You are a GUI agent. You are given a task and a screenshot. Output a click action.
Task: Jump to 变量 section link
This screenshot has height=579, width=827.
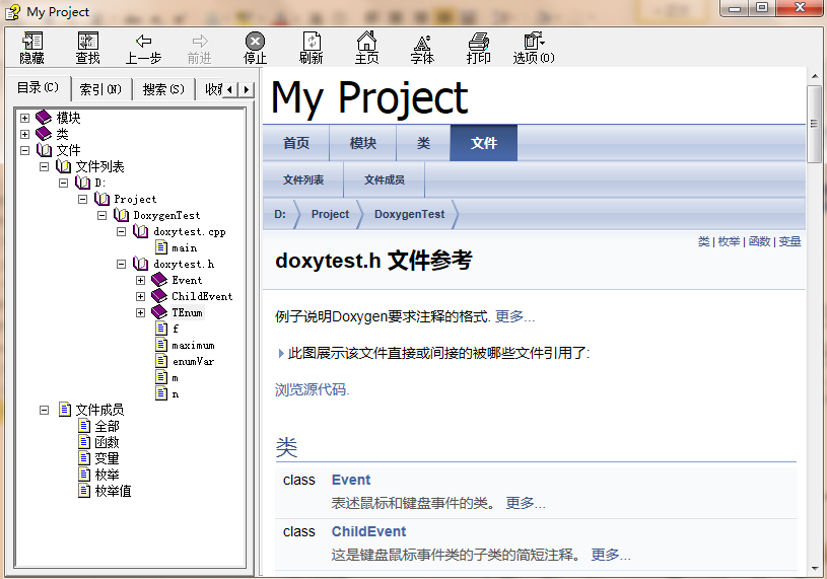[790, 242]
